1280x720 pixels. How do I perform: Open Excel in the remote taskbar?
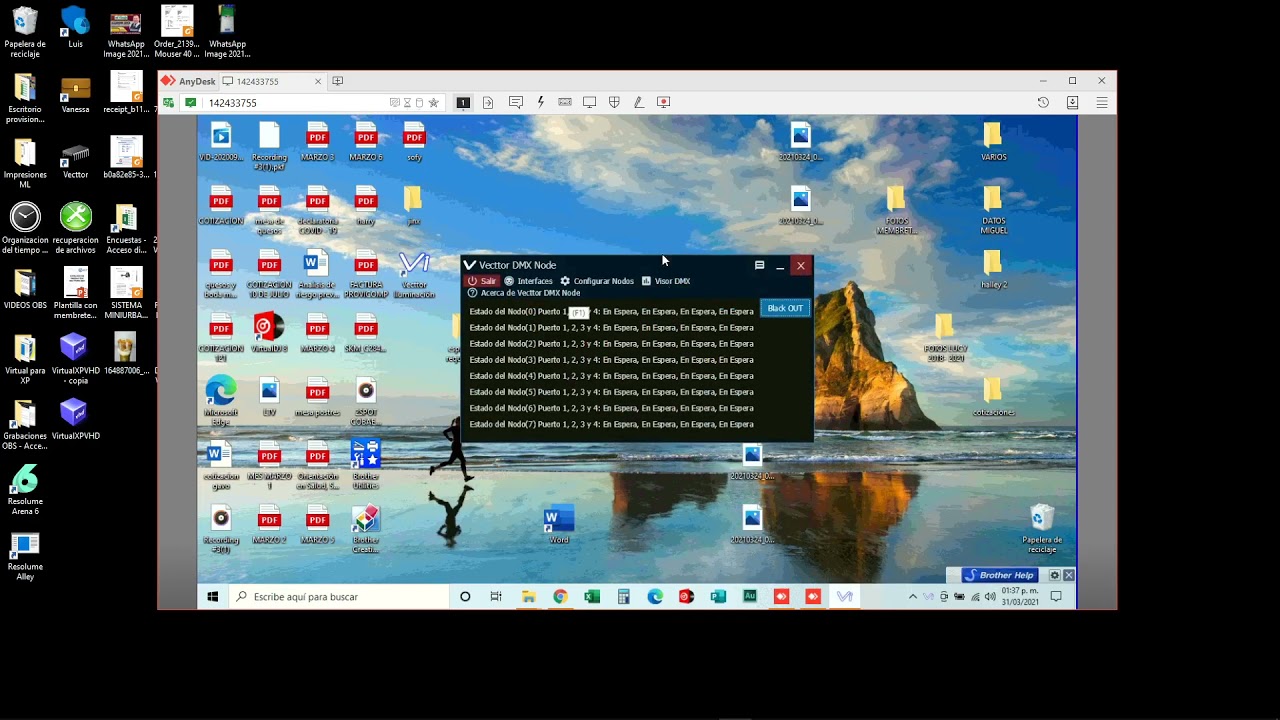tap(592, 597)
